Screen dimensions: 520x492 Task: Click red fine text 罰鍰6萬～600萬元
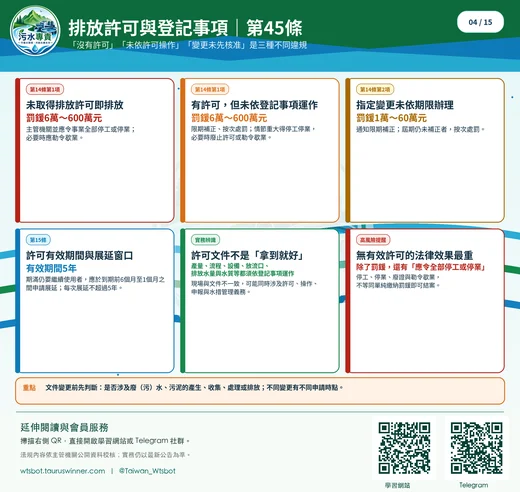tap(64, 118)
